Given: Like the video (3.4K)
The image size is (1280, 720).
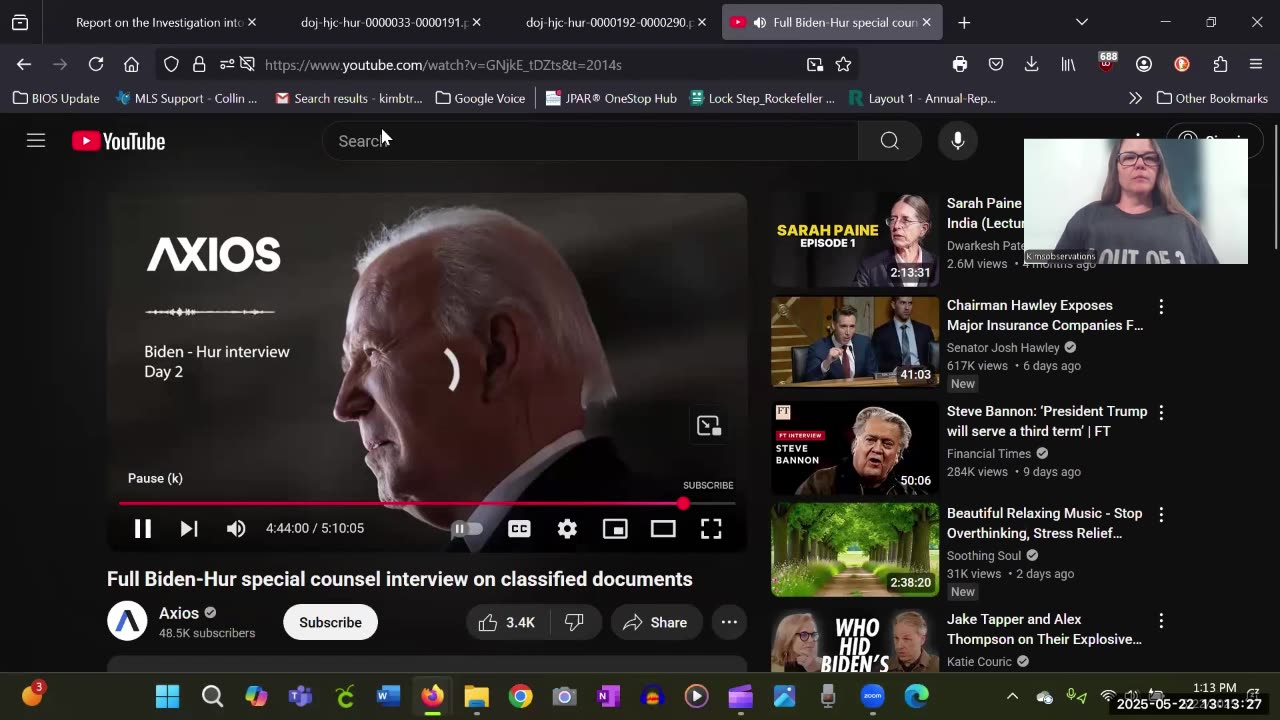Looking at the screenshot, I should coord(507,622).
